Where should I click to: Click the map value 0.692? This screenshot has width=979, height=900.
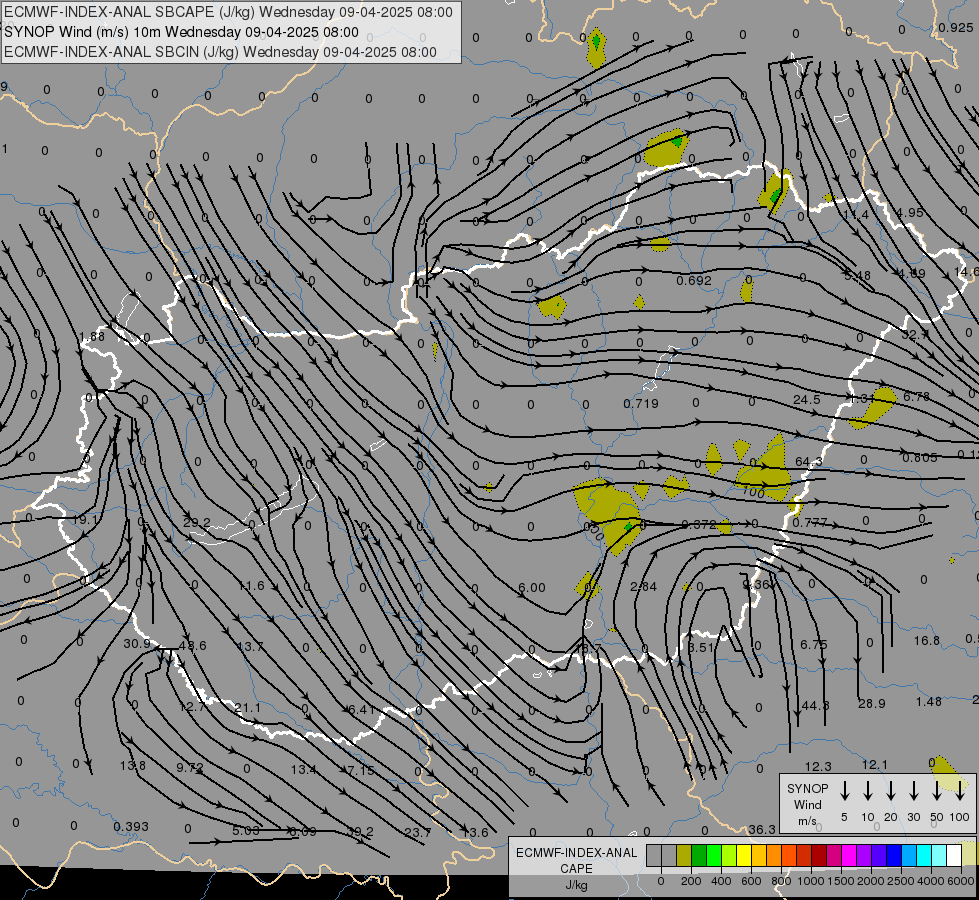point(694,280)
